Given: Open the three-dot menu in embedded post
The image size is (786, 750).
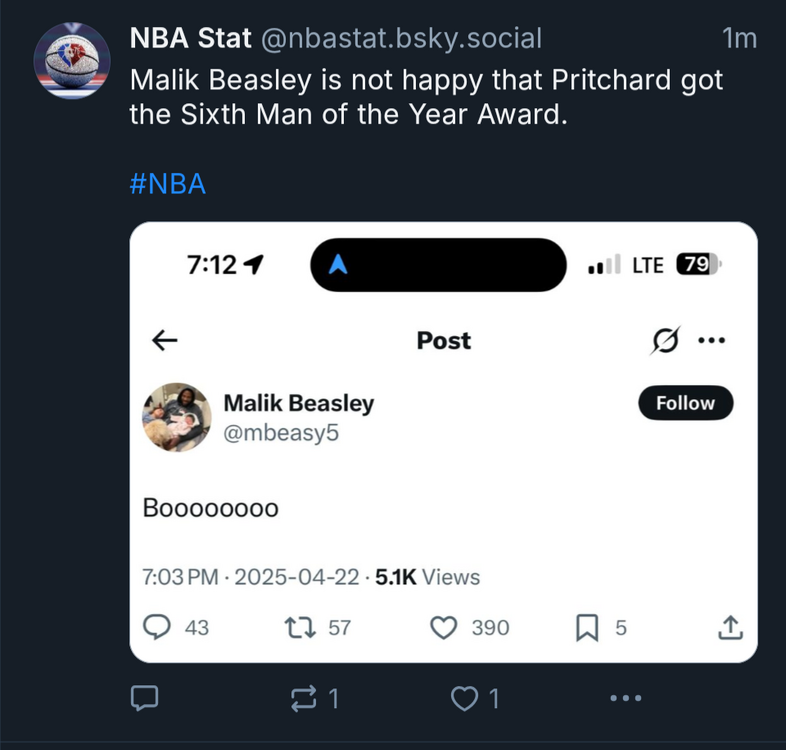Looking at the screenshot, I should pyautogui.click(x=711, y=341).
